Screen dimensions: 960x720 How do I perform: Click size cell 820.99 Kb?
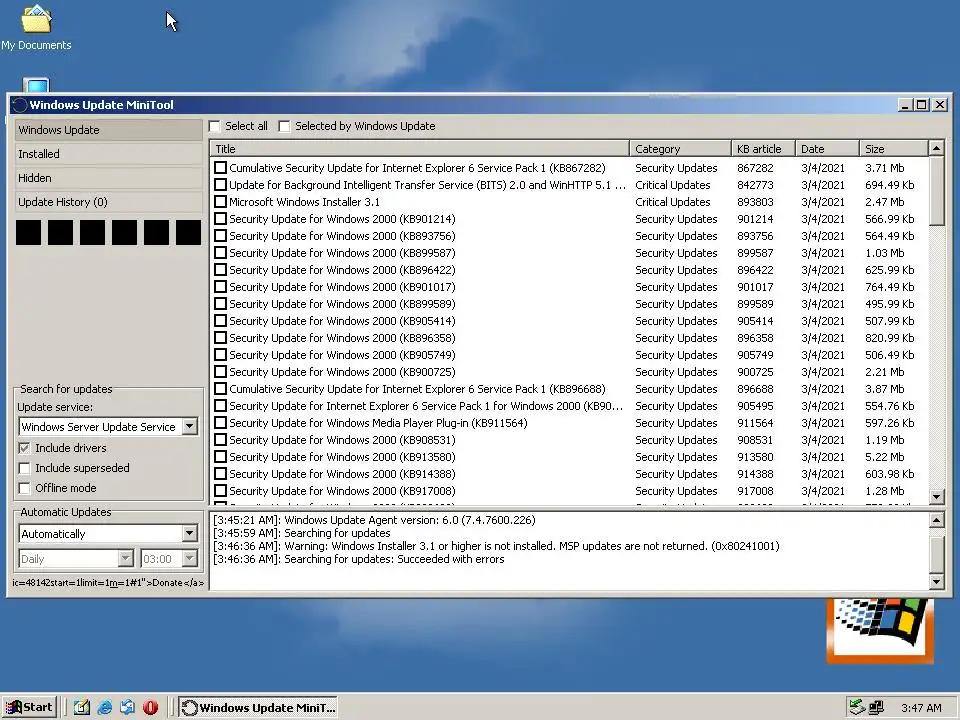click(x=889, y=338)
